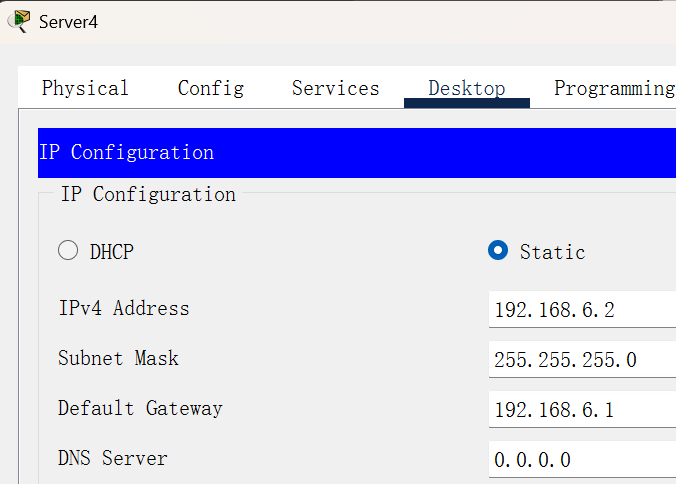676x484 pixels.
Task: Switch to the Physical tab
Action: [85, 88]
